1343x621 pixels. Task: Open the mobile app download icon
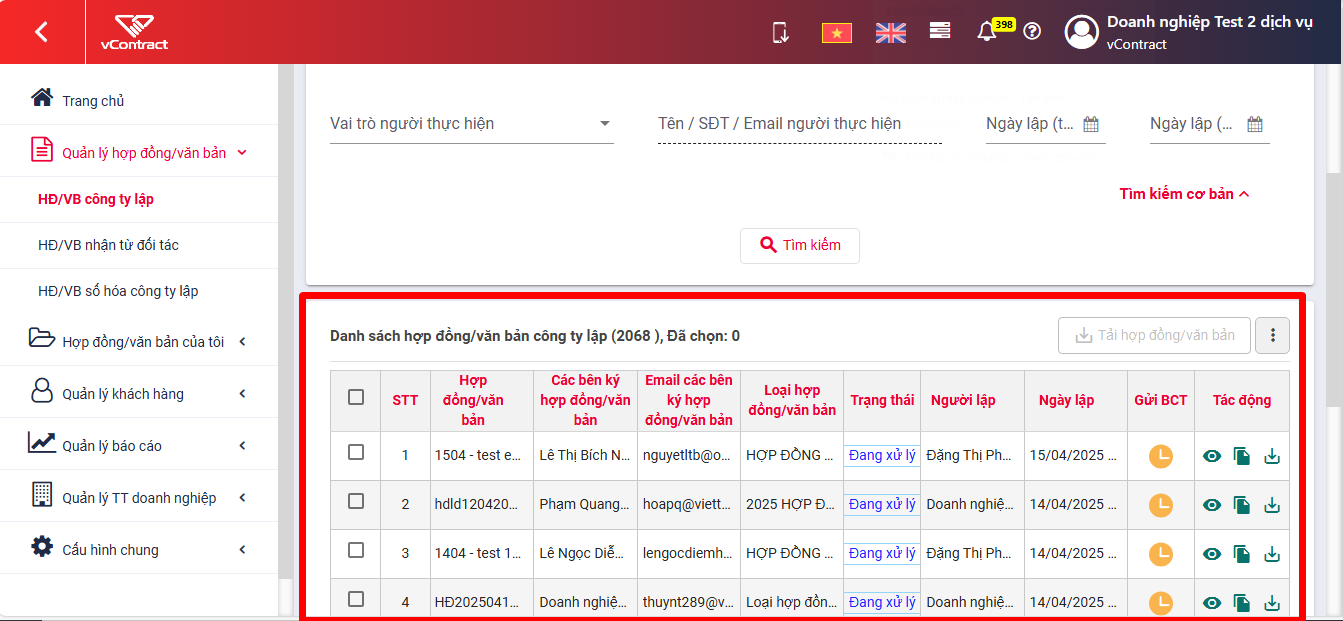[x=782, y=32]
